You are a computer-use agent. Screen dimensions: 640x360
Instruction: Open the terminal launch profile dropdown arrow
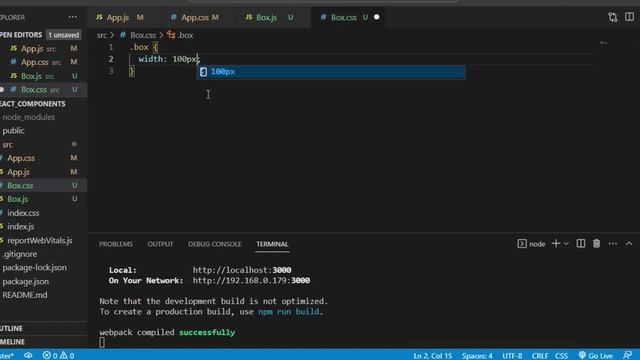pos(566,244)
